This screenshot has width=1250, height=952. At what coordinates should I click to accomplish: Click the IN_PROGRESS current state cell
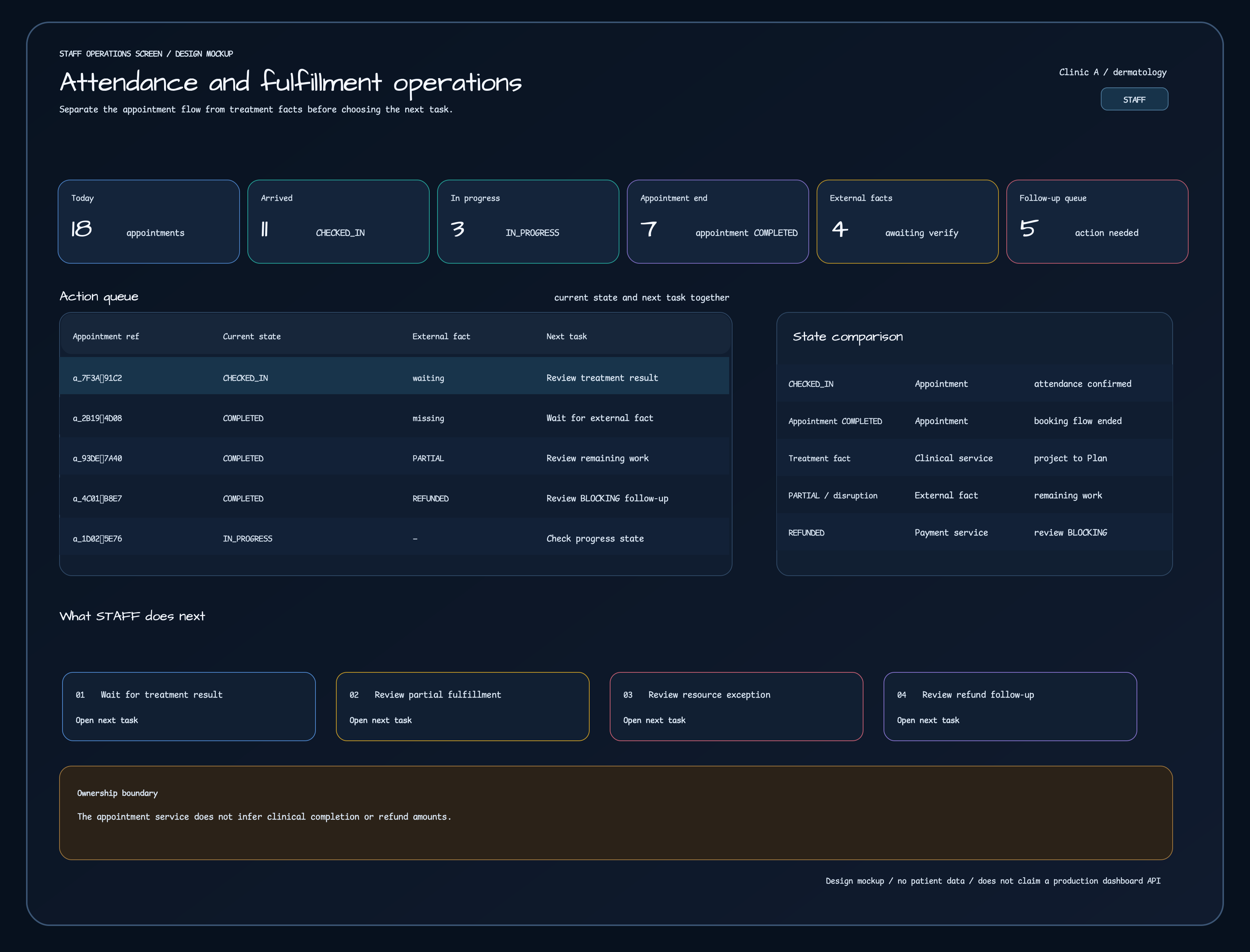pyautogui.click(x=247, y=539)
